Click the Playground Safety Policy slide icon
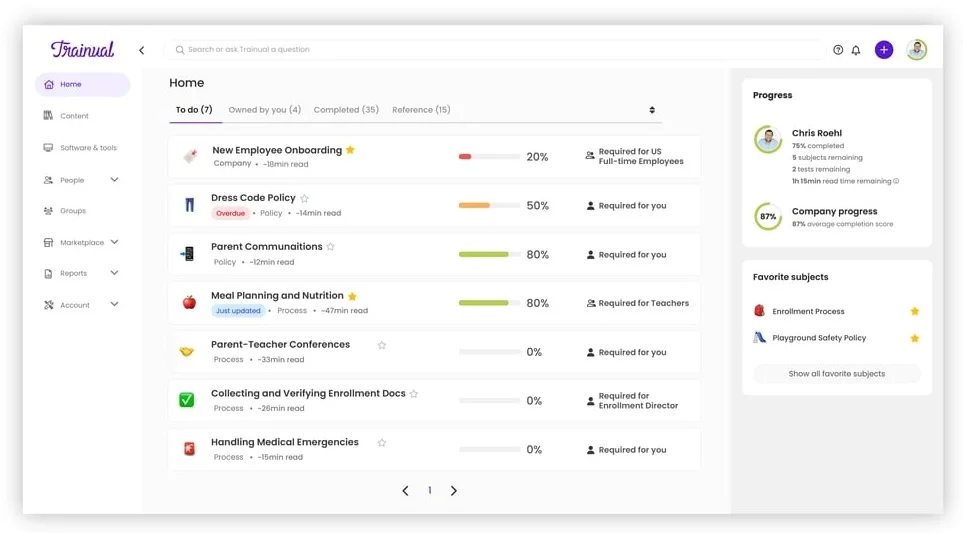The width and height of the screenshot is (963, 533). (760, 337)
